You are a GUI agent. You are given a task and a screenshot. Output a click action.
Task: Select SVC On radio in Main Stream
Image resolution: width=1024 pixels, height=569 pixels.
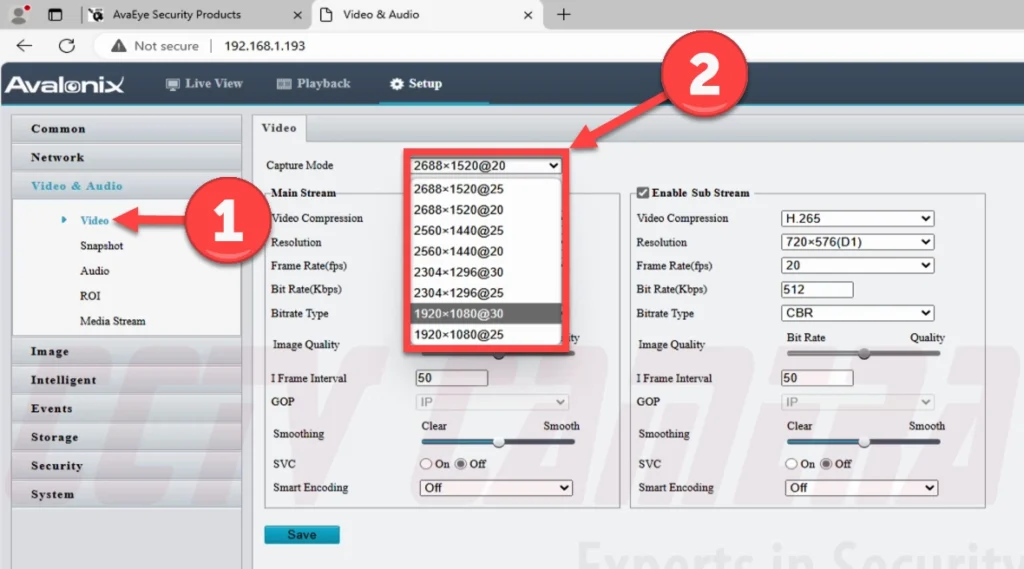427,464
